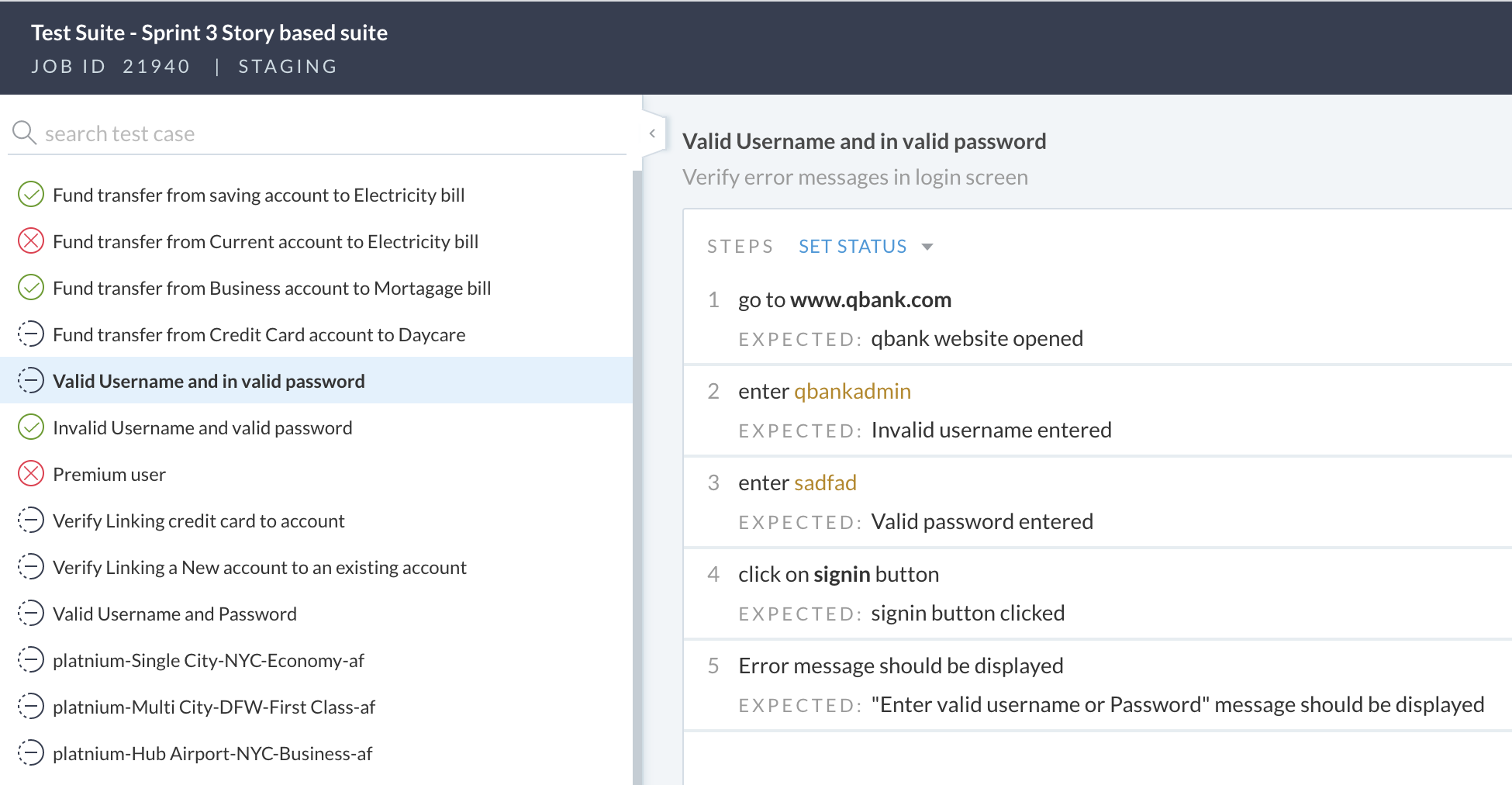Click pending icon for Credit Card Daycare
This screenshot has height=785, width=1512.
point(31,334)
